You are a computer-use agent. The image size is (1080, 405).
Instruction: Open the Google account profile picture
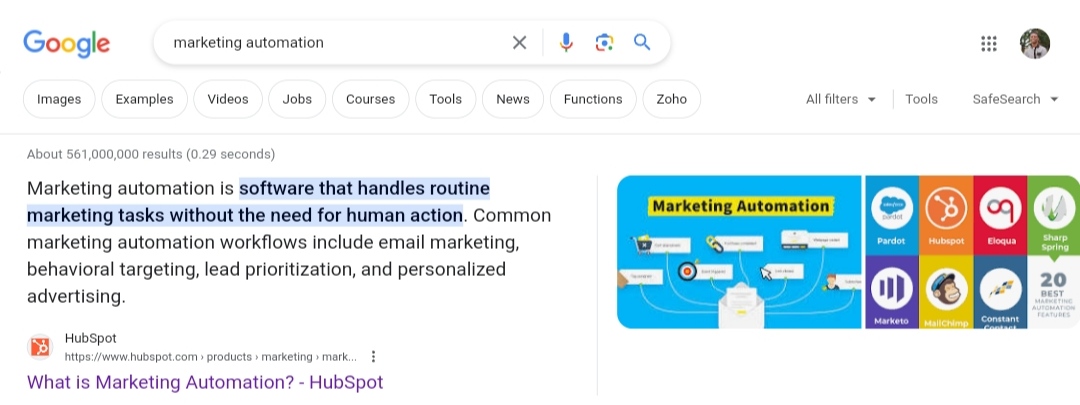click(1035, 43)
